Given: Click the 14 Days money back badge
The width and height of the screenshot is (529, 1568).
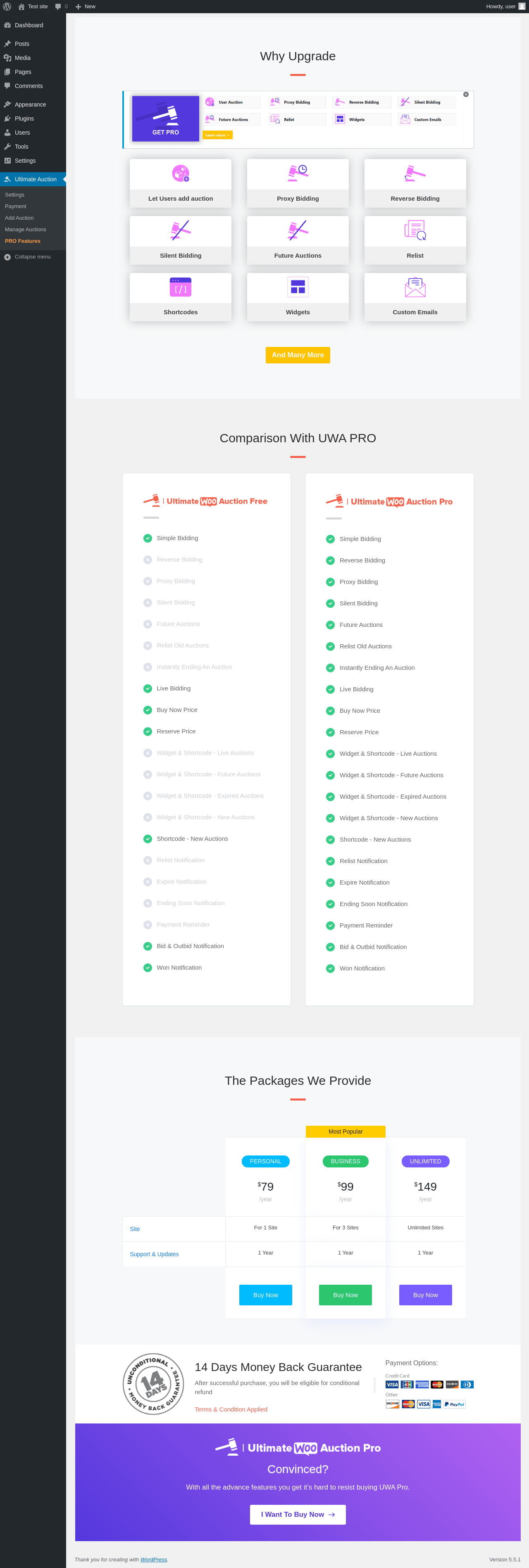Looking at the screenshot, I should (154, 1384).
